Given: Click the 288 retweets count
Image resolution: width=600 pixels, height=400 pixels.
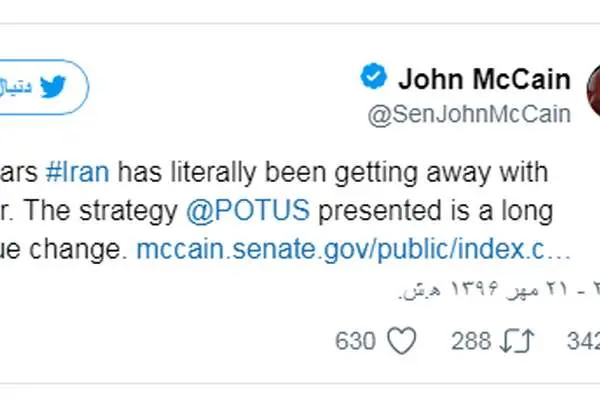Looking at the screenshot, I should click(x=470, y=342).
